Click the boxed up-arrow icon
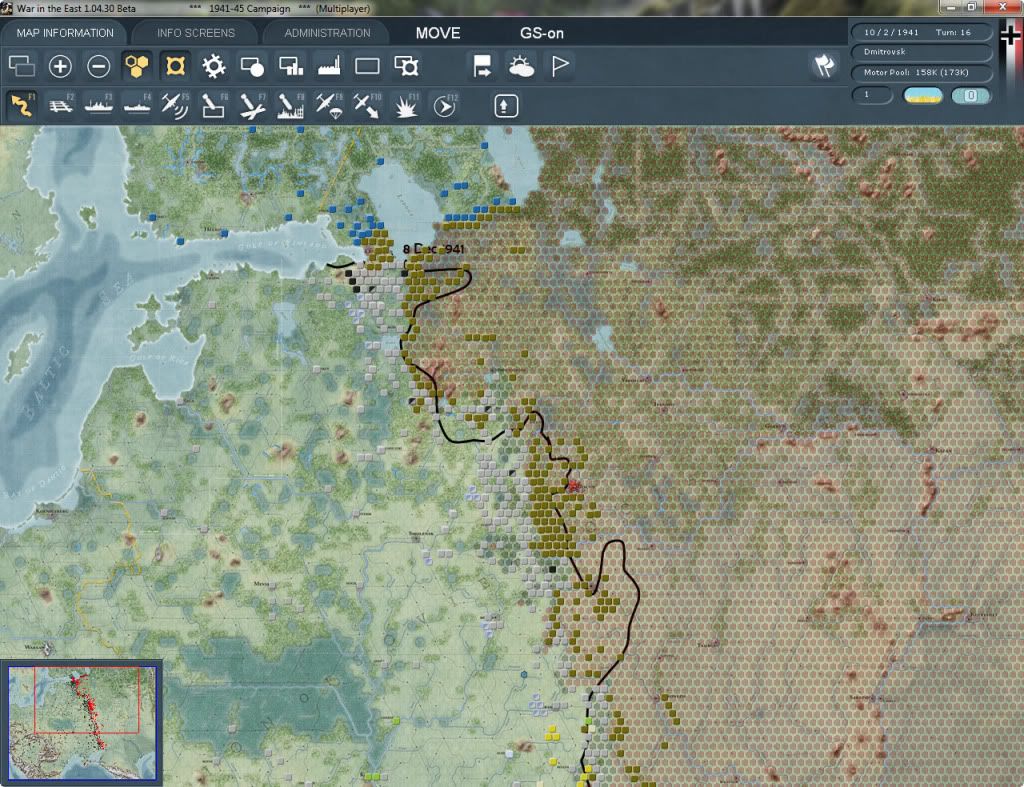Image resolution: width=1024 pixels, height=787 pixels. [506, 106]
